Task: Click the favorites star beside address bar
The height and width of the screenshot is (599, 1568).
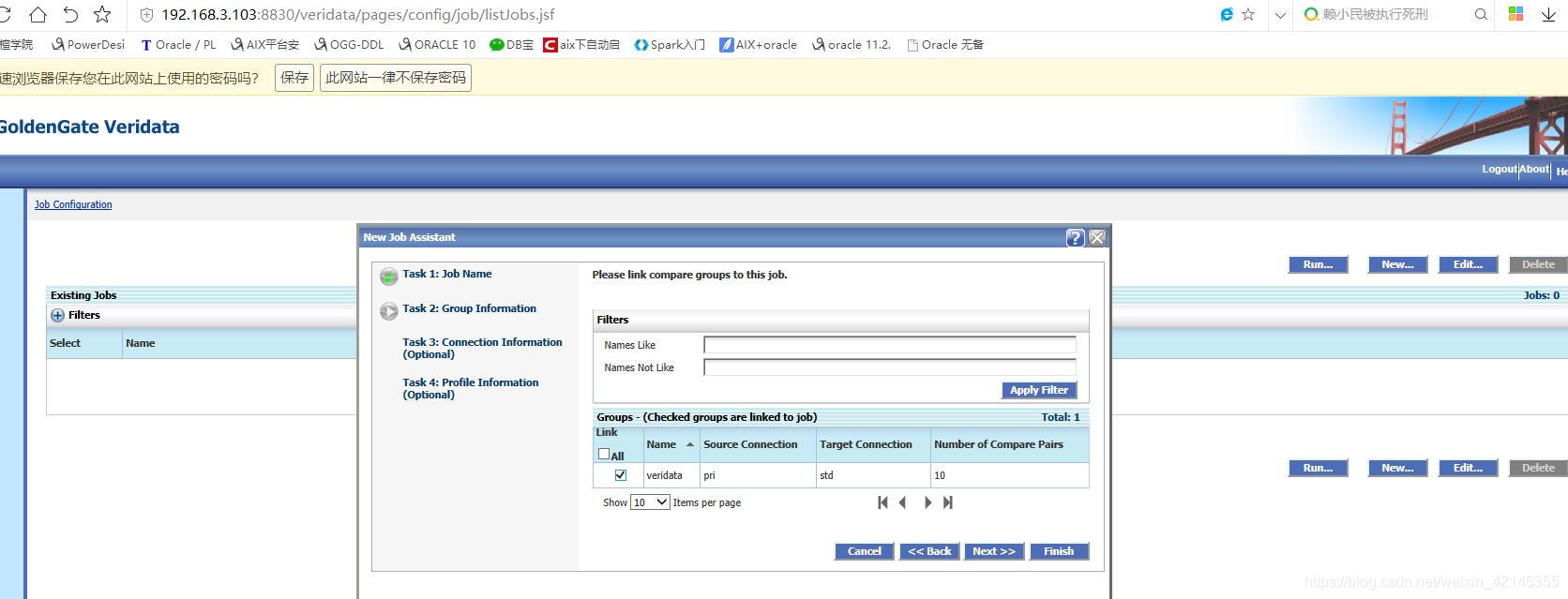Action: [x=1248, y=14]
